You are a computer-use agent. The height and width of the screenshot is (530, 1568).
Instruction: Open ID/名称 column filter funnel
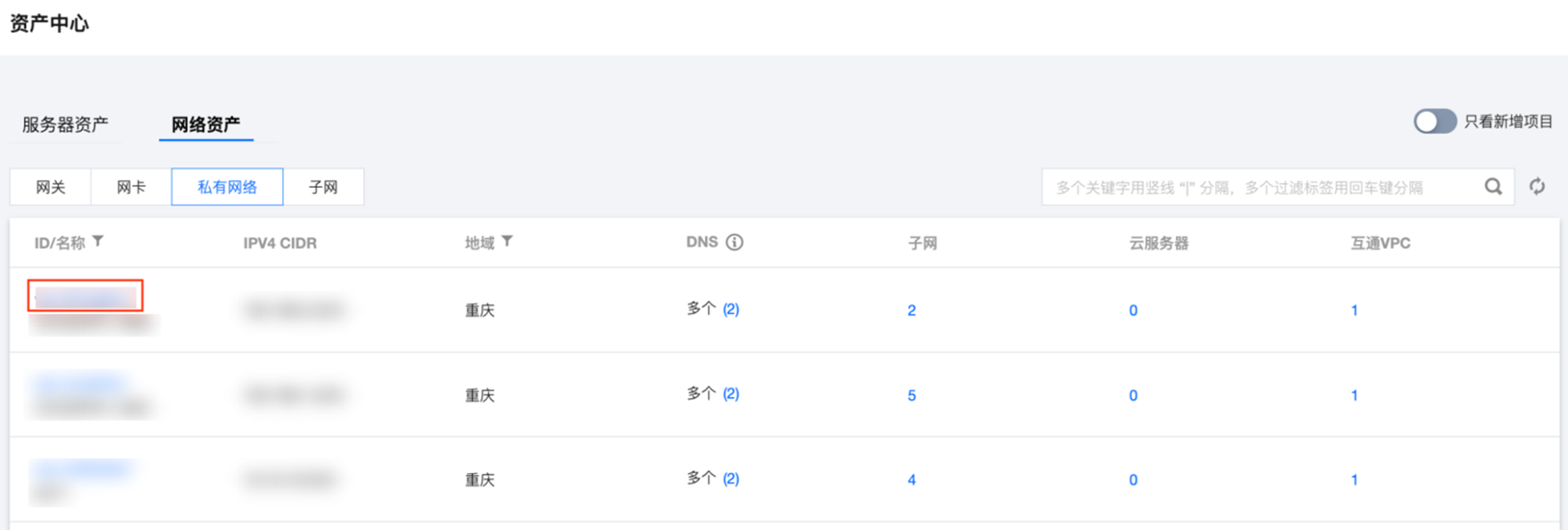[x=98, y=242]
